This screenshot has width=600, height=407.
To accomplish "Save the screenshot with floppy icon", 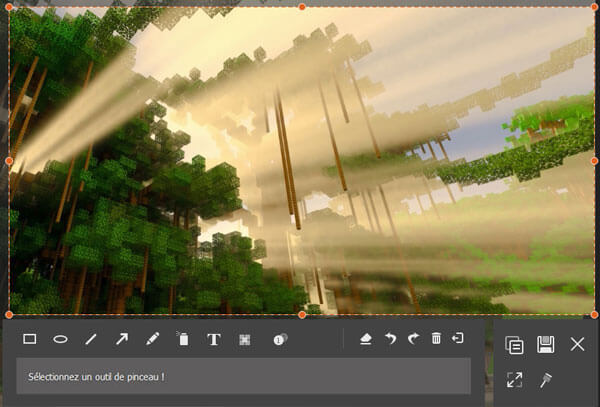I will [546, 344].
